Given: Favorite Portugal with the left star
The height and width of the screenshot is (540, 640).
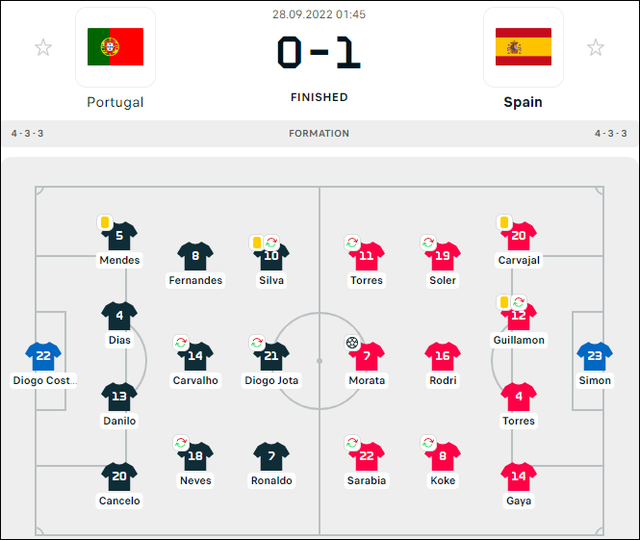Looking at the screenshot, I should click(43, 47).
